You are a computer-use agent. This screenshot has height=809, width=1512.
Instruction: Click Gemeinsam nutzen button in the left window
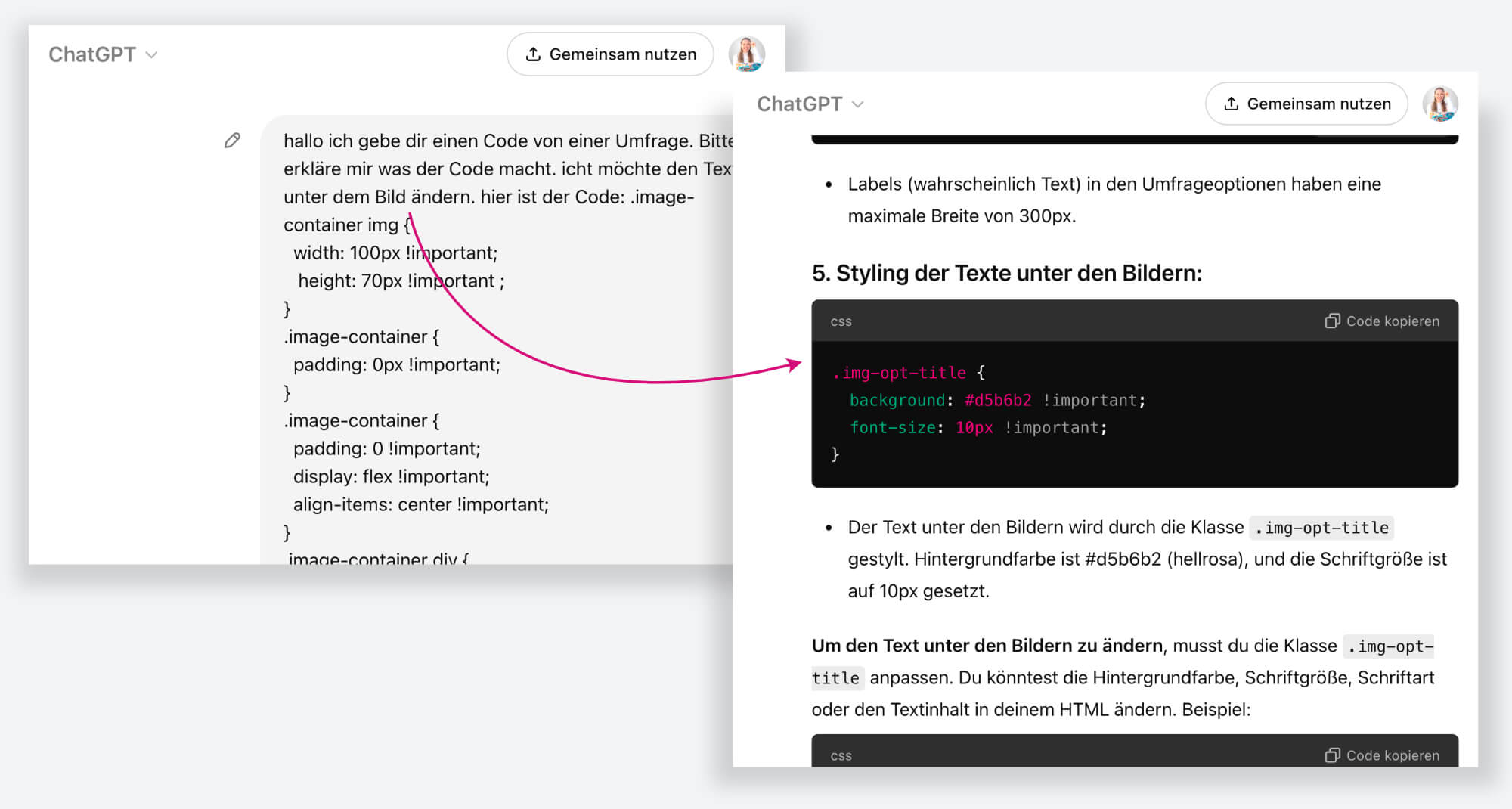click(x=610, y=54)
